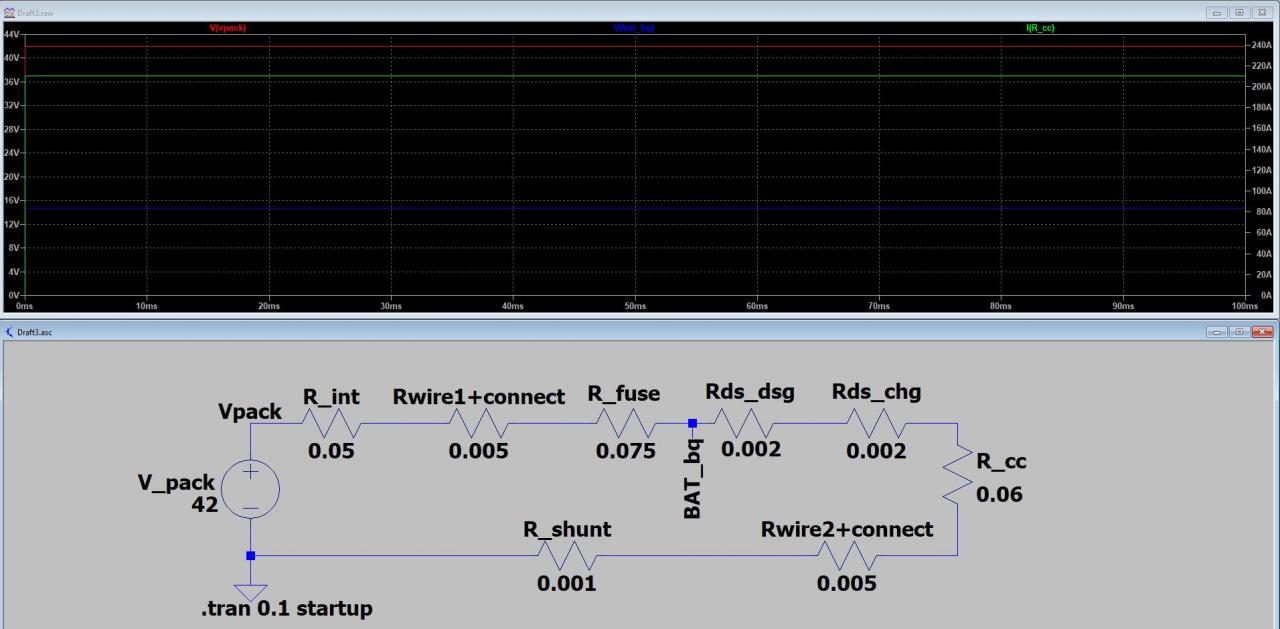The image size is (1280, 629).
Task: Click the R_cc value 0.06
Action: click(1000, 494)
